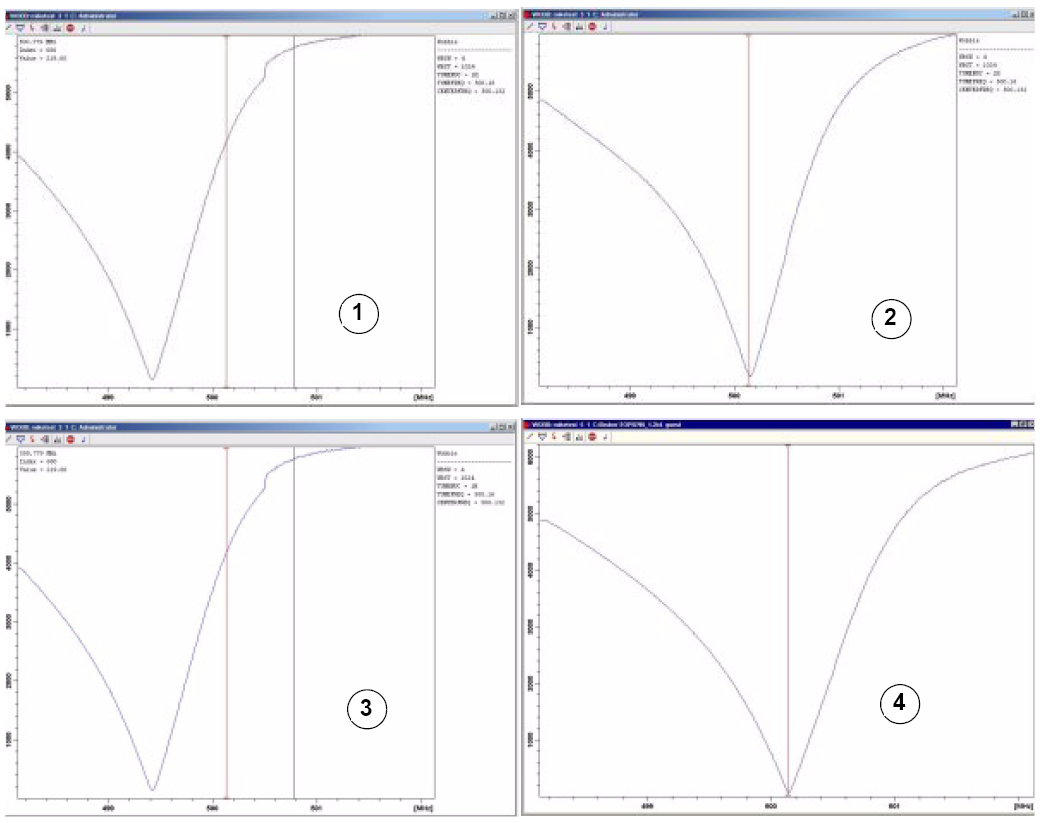1042x823 pixels.
Task: Click the histogram icon in bottom-left window toolbar
Action: coord(57,439)
